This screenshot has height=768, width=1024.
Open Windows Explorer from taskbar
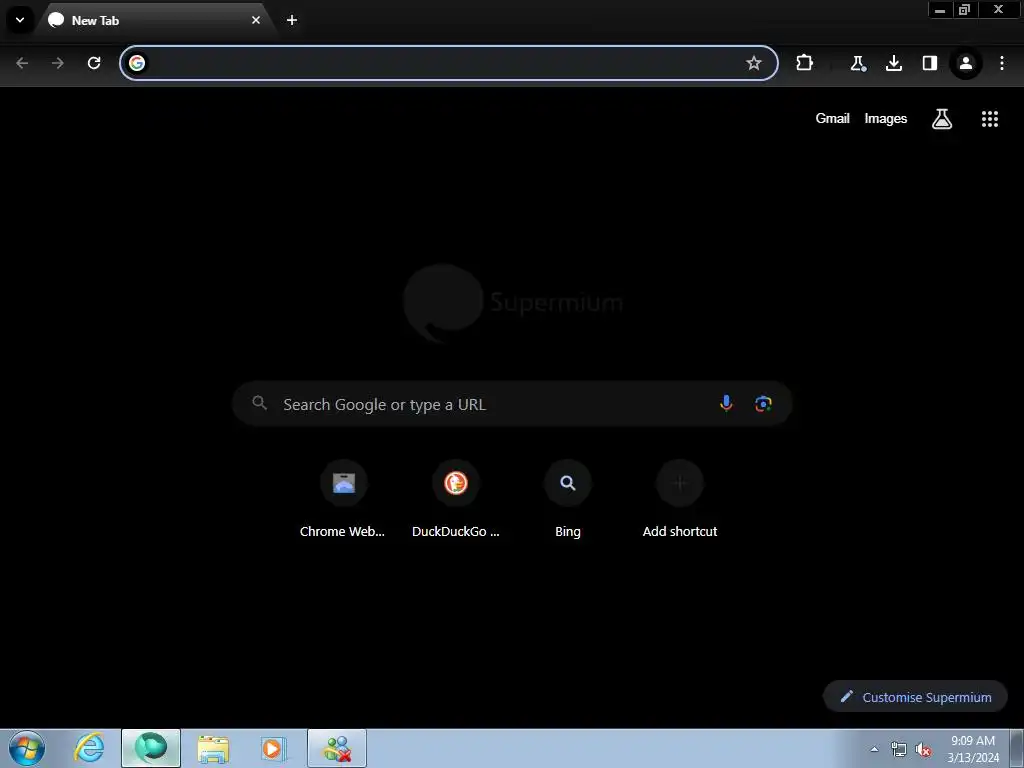click(x=213, y=748)
